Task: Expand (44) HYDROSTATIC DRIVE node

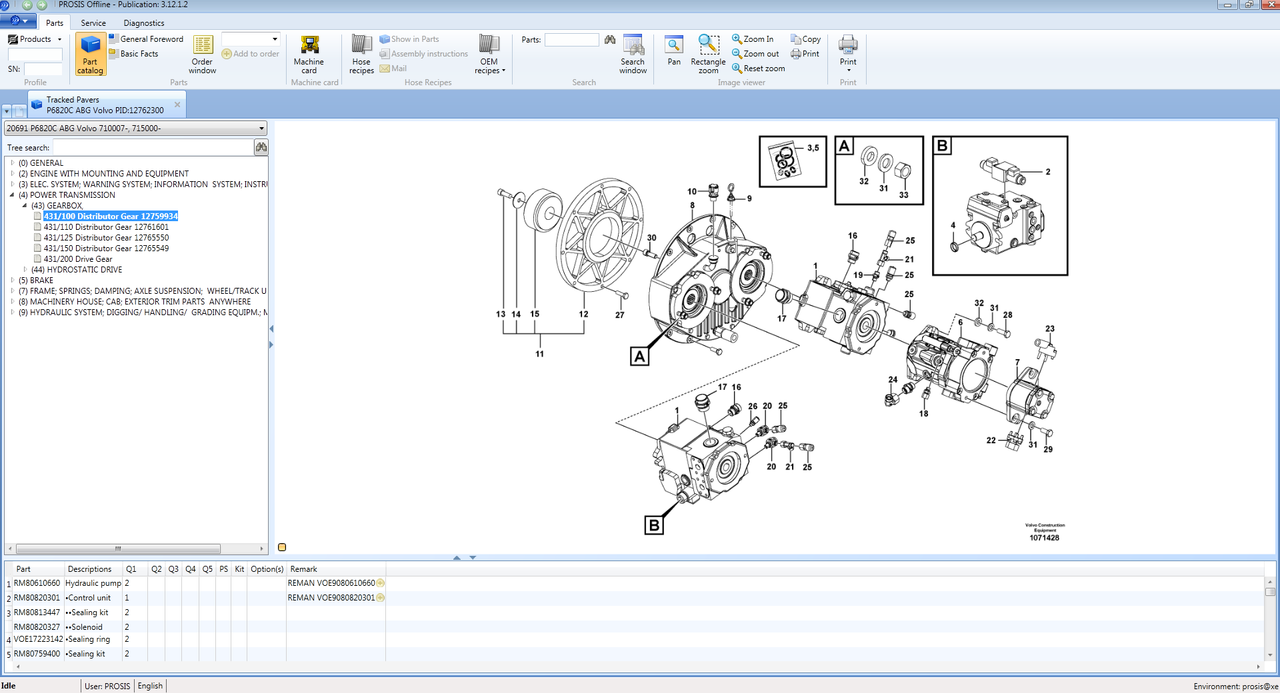Action: point(25,270)
